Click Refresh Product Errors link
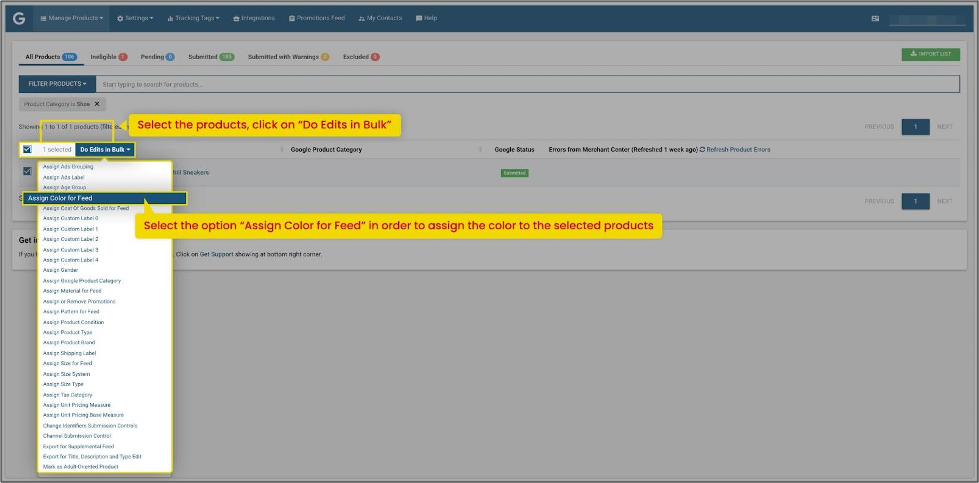Screen dimensions: 979x483 pyautogui.click(x=735, y=150)
